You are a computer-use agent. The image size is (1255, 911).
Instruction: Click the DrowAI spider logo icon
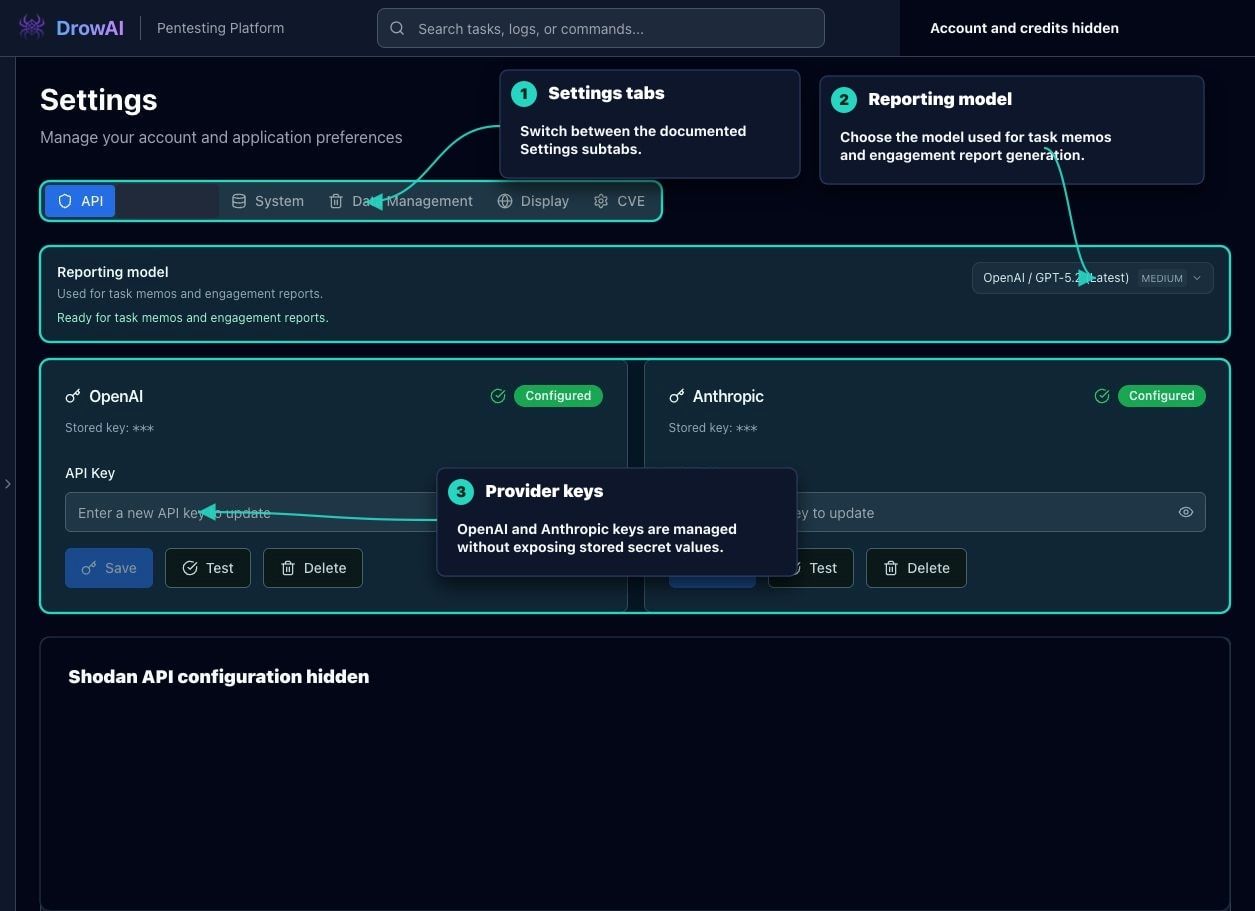pos(32,27)
